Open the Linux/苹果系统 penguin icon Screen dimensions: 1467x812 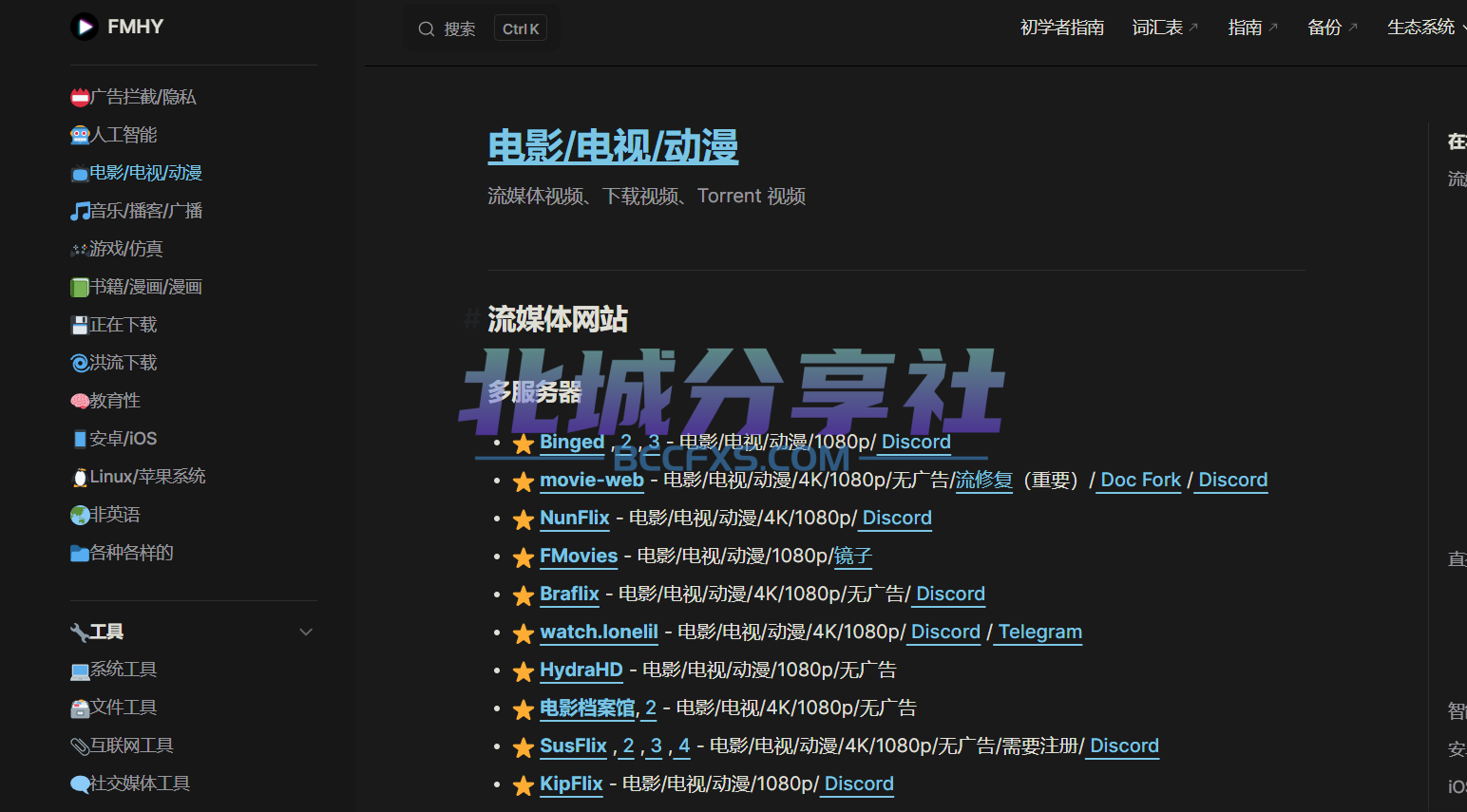pyautogui.click(x=80, y=477)
